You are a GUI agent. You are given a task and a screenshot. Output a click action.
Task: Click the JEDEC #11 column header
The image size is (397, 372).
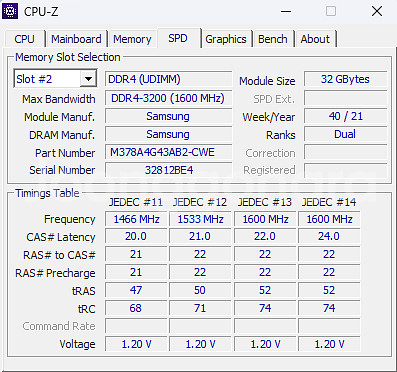click(x=136, y=202)
